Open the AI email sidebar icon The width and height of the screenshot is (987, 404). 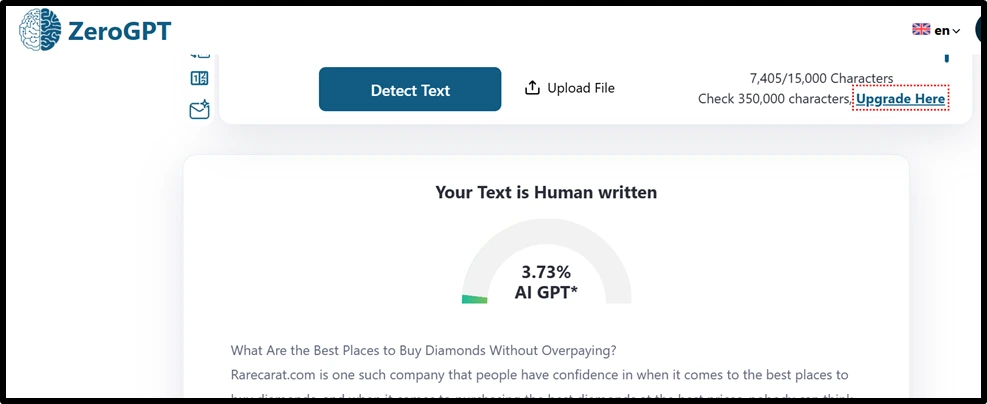pyautogui.click(x=199, y=110)
